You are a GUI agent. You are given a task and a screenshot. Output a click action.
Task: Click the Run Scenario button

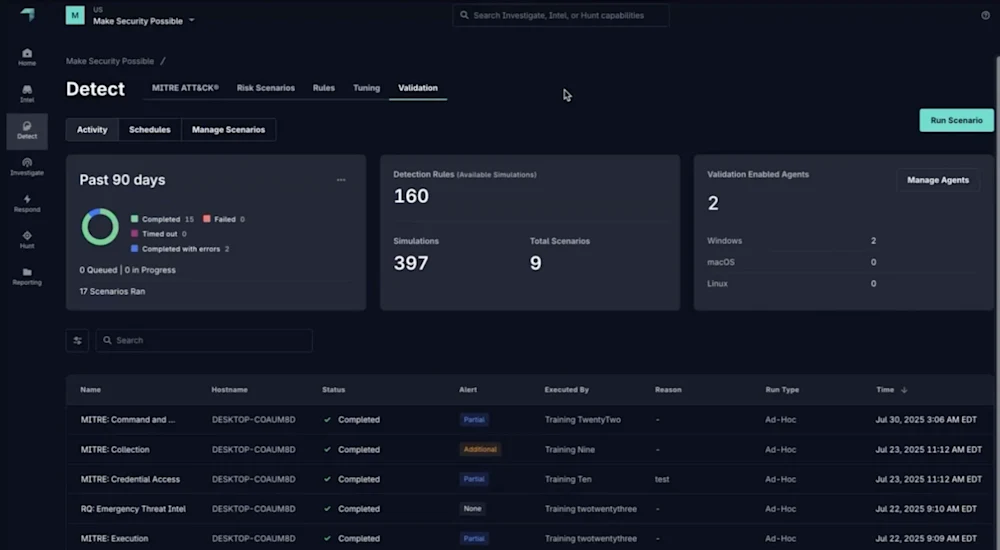[x=956, y=120]
